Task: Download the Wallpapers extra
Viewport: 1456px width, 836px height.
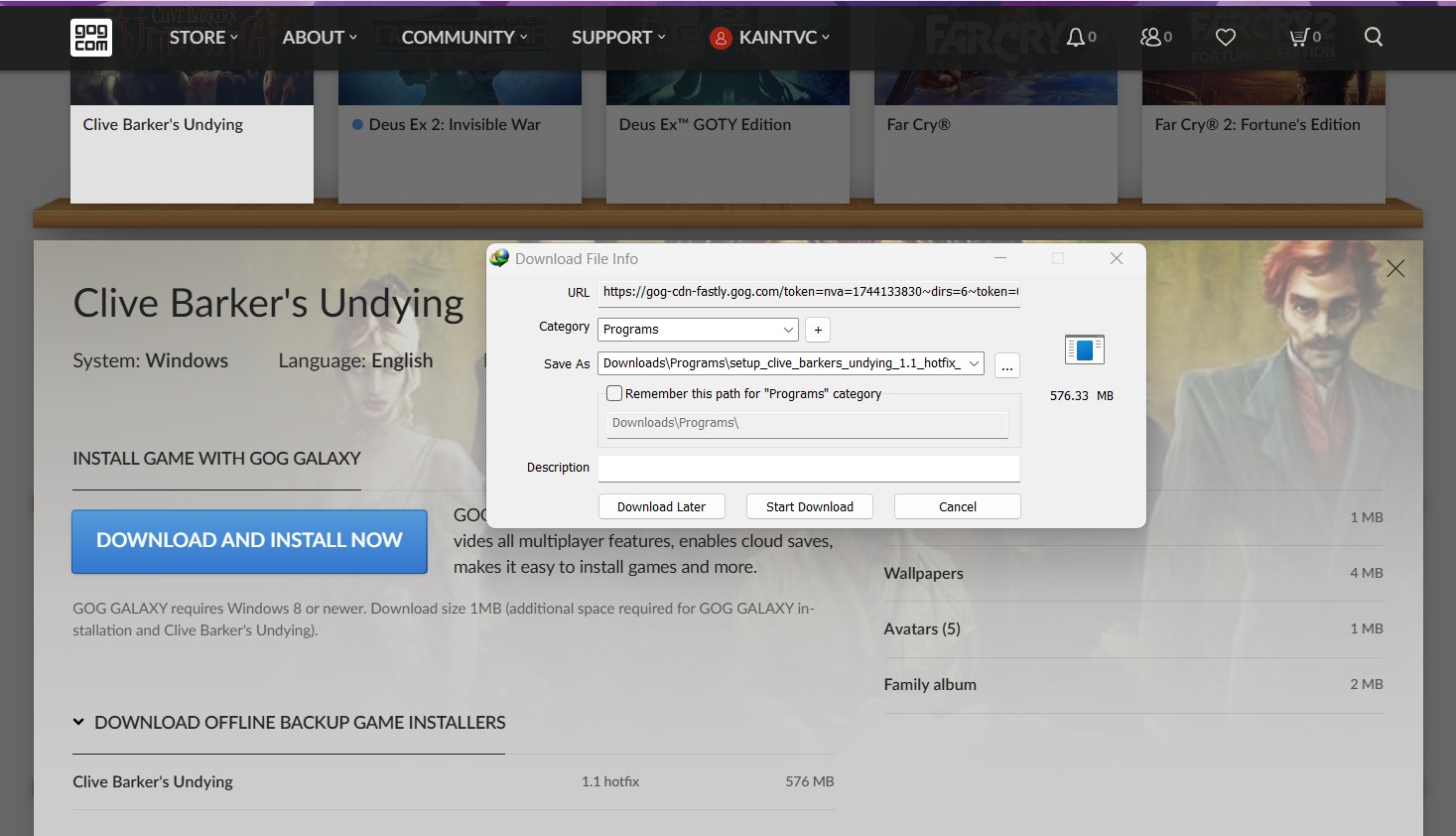Action: coord(1133,574)
